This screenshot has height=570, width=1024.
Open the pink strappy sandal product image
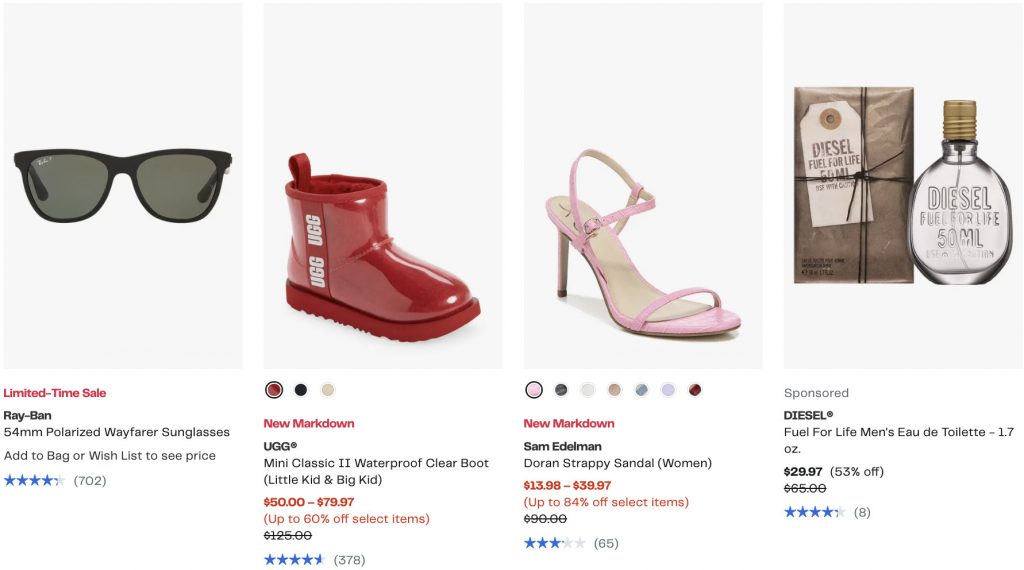click(x=643, y=186)
